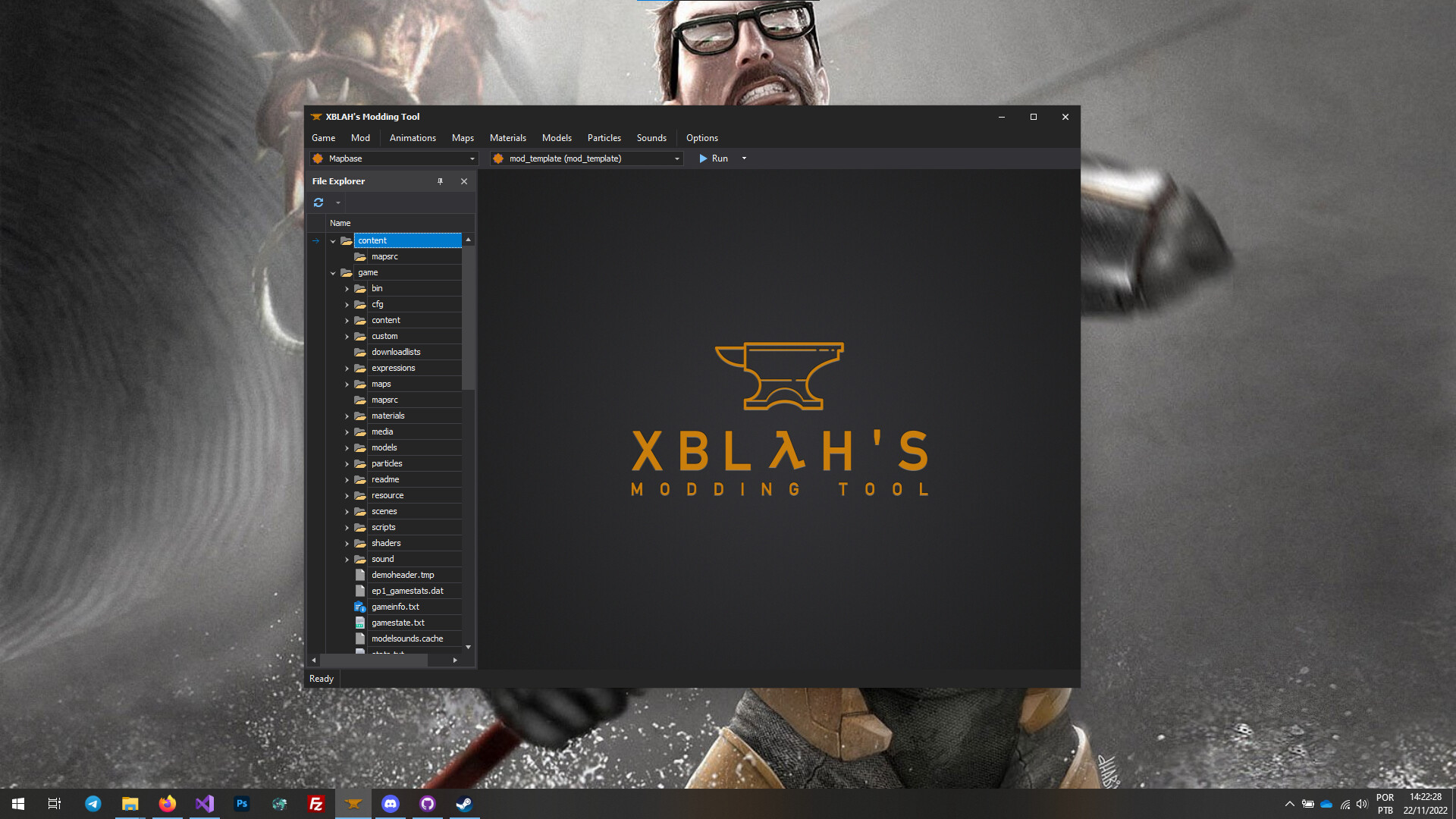Click the orange icon next to Mapbase
1456x819 pixels.
[x=318, y=158]
